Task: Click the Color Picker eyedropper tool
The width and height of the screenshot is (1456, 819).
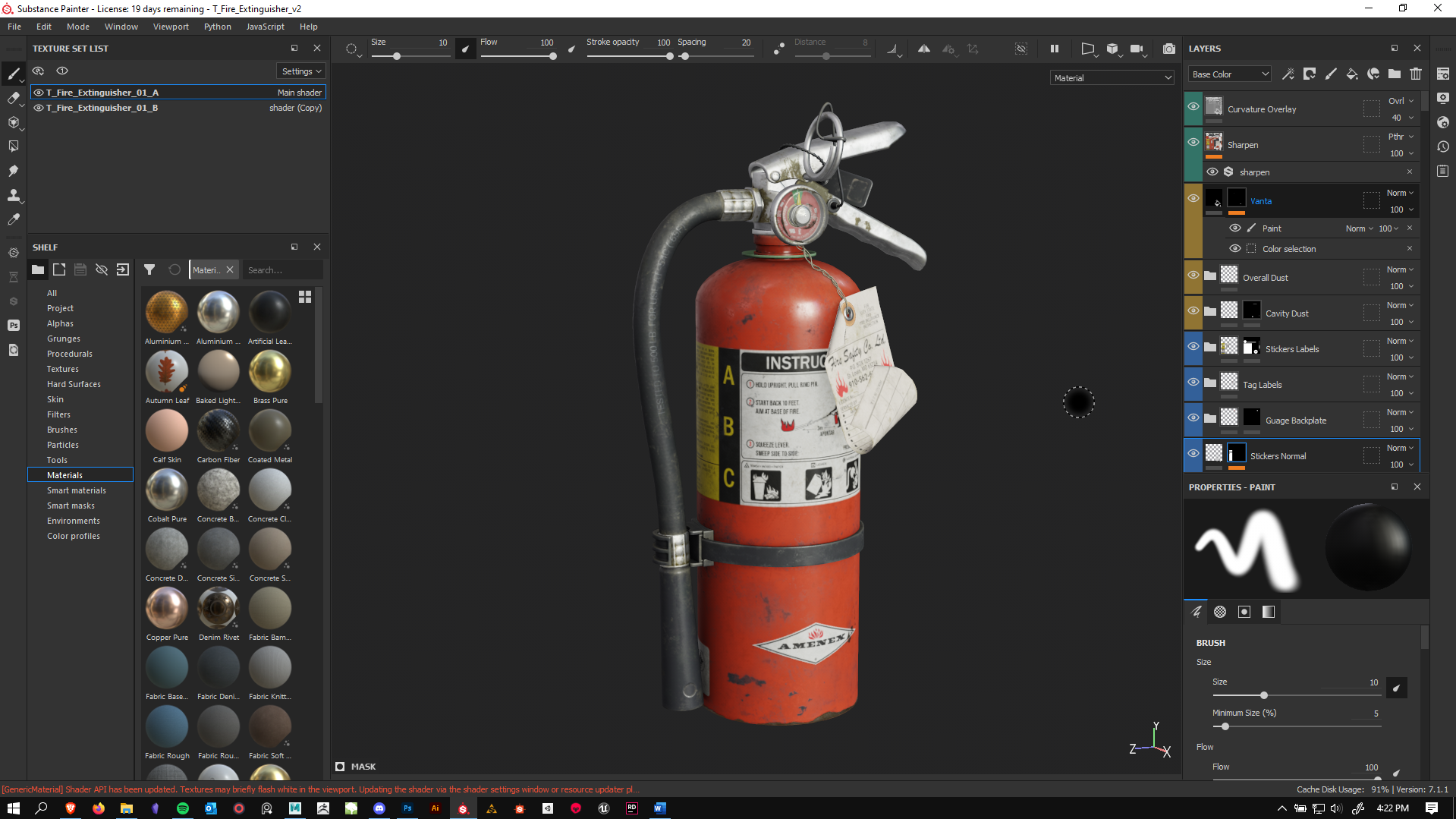Action: coord(13,219)
